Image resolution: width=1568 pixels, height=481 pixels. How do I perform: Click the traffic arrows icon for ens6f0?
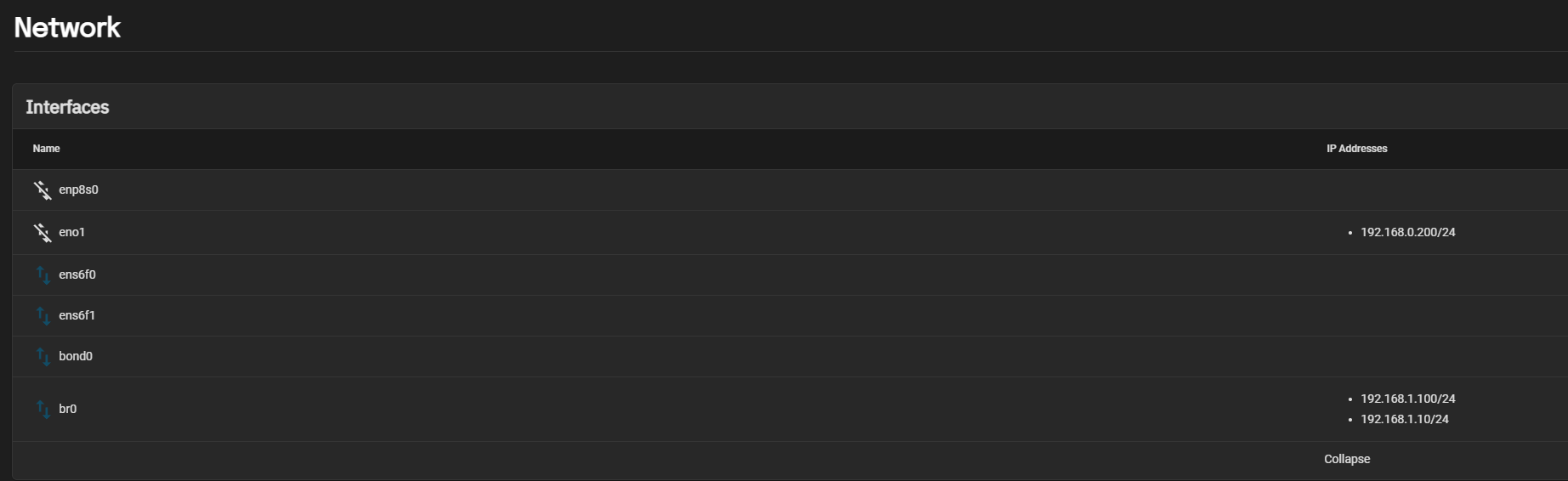pos(43,274)
